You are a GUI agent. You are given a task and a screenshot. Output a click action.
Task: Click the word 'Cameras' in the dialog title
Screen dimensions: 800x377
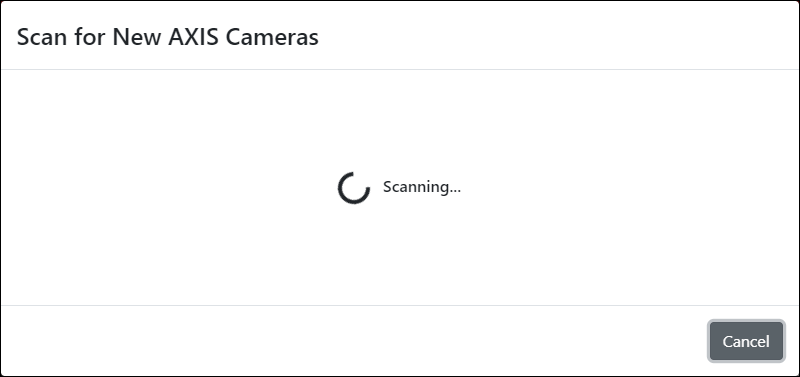[272, 37]
